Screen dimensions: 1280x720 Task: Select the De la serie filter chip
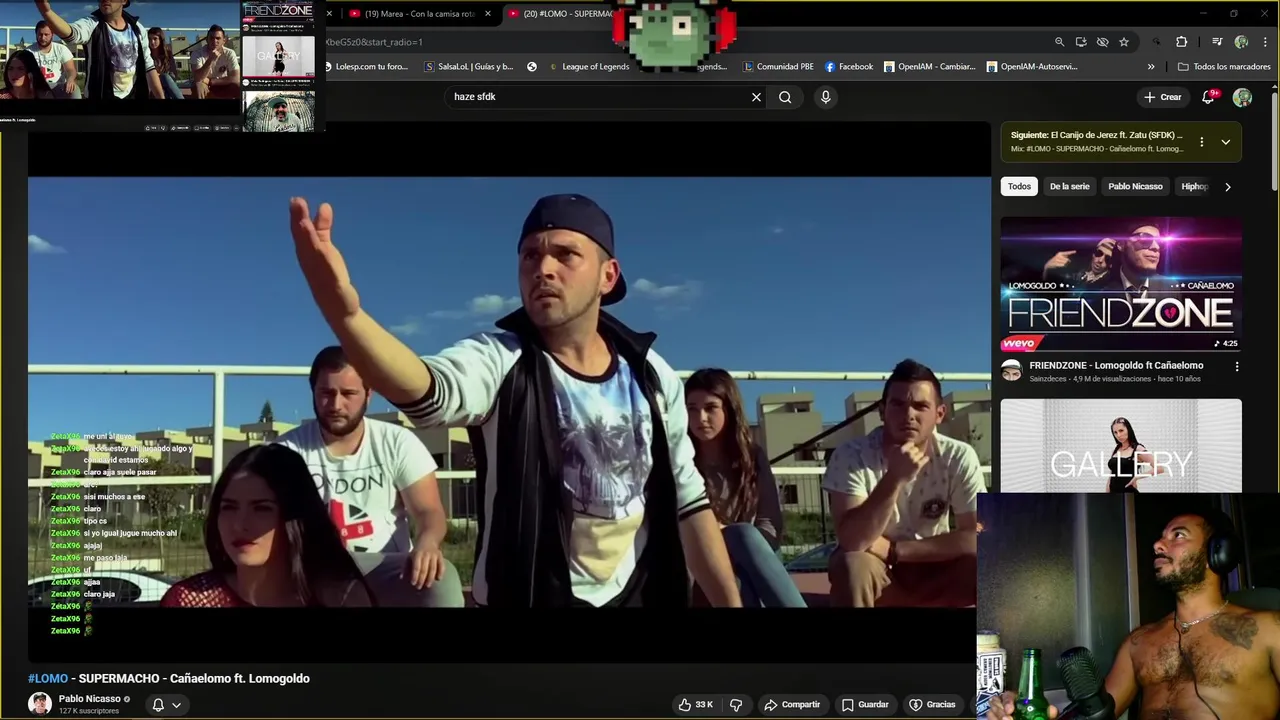(x=1069, y=186)
